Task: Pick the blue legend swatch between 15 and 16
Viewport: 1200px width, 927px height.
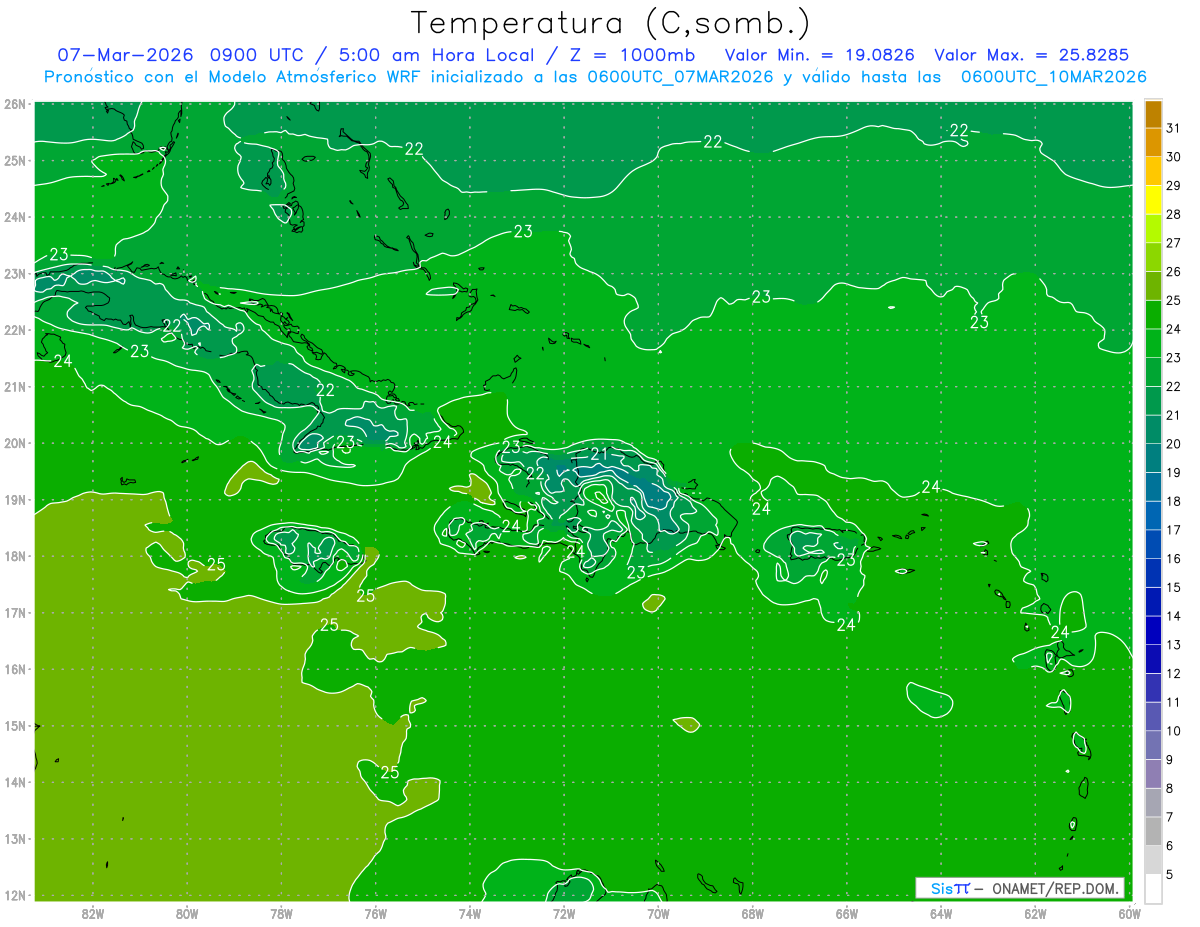Action: [1153, 573]
